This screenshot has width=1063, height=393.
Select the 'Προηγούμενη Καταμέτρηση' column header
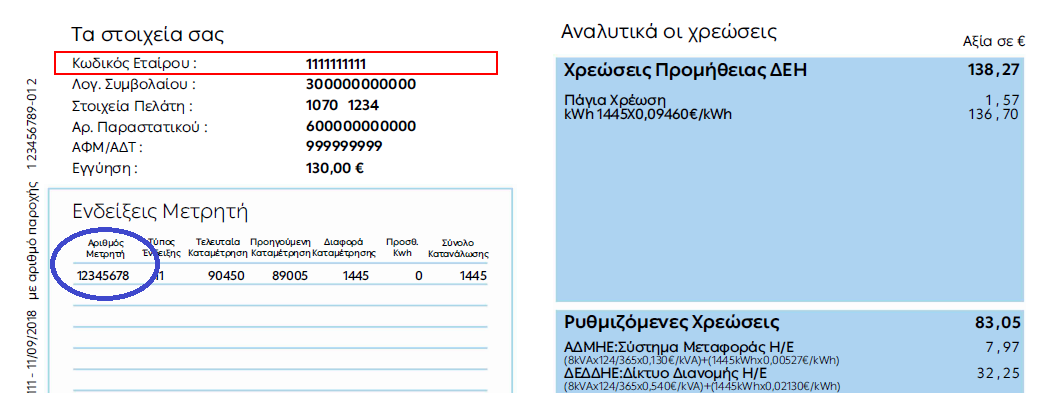pyautogui.click(x=280, y=248)
